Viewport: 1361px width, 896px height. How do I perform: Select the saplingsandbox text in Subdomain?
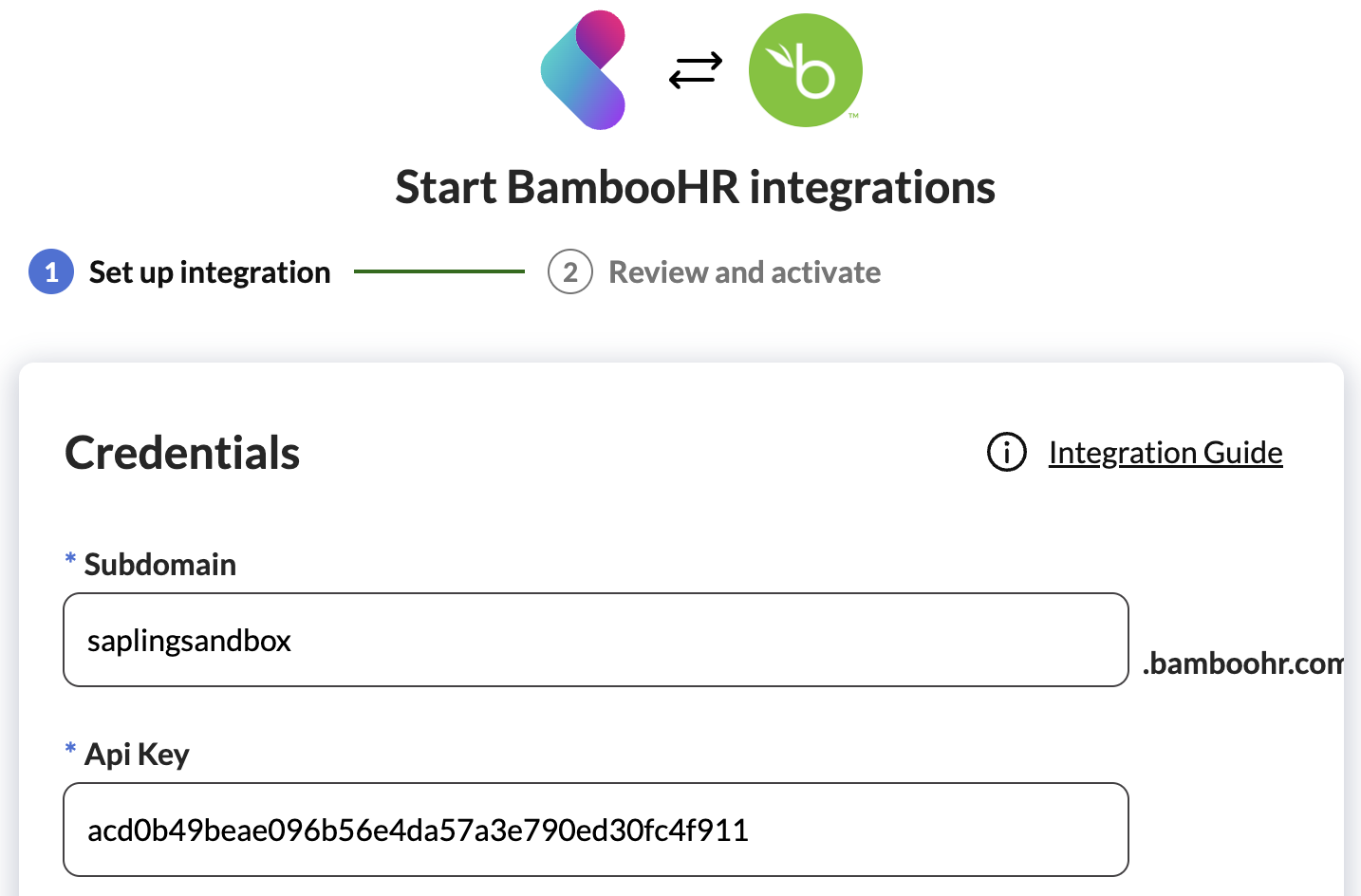[x=188, y=640]
